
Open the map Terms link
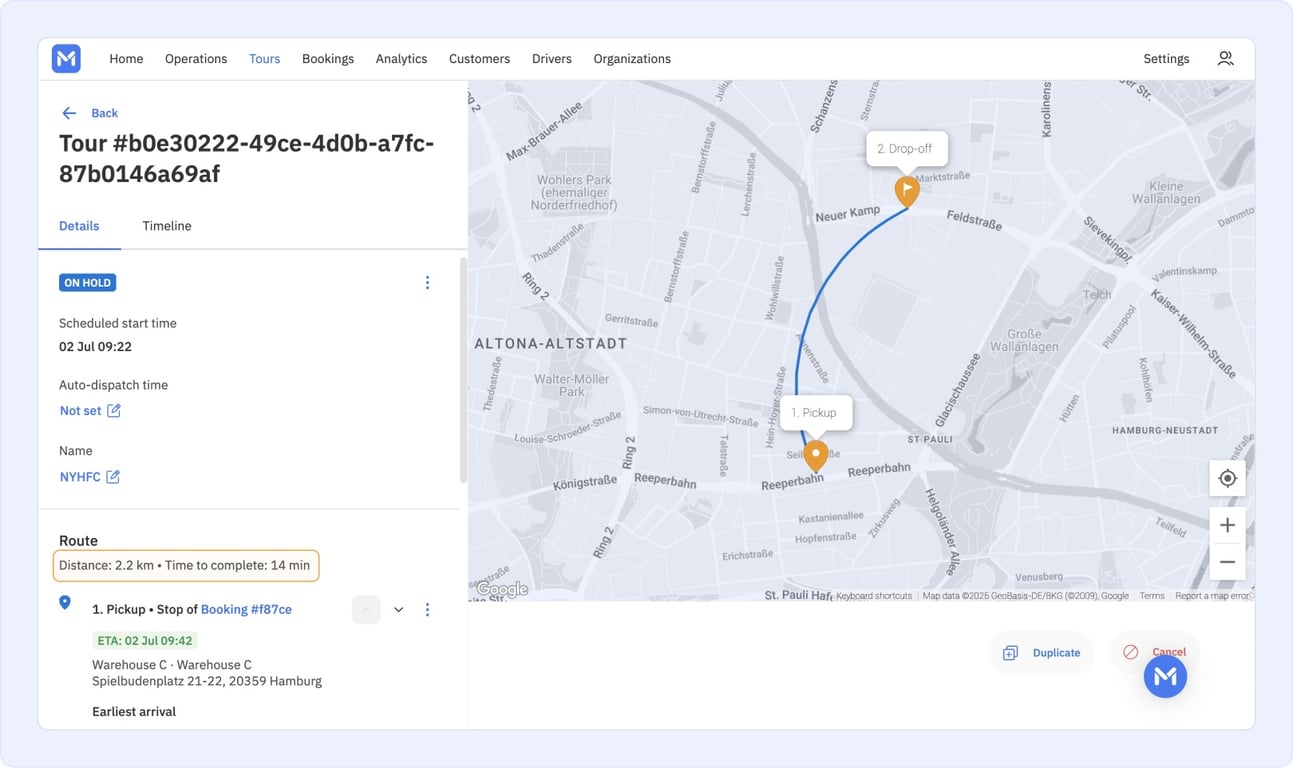click(1152, 596)
